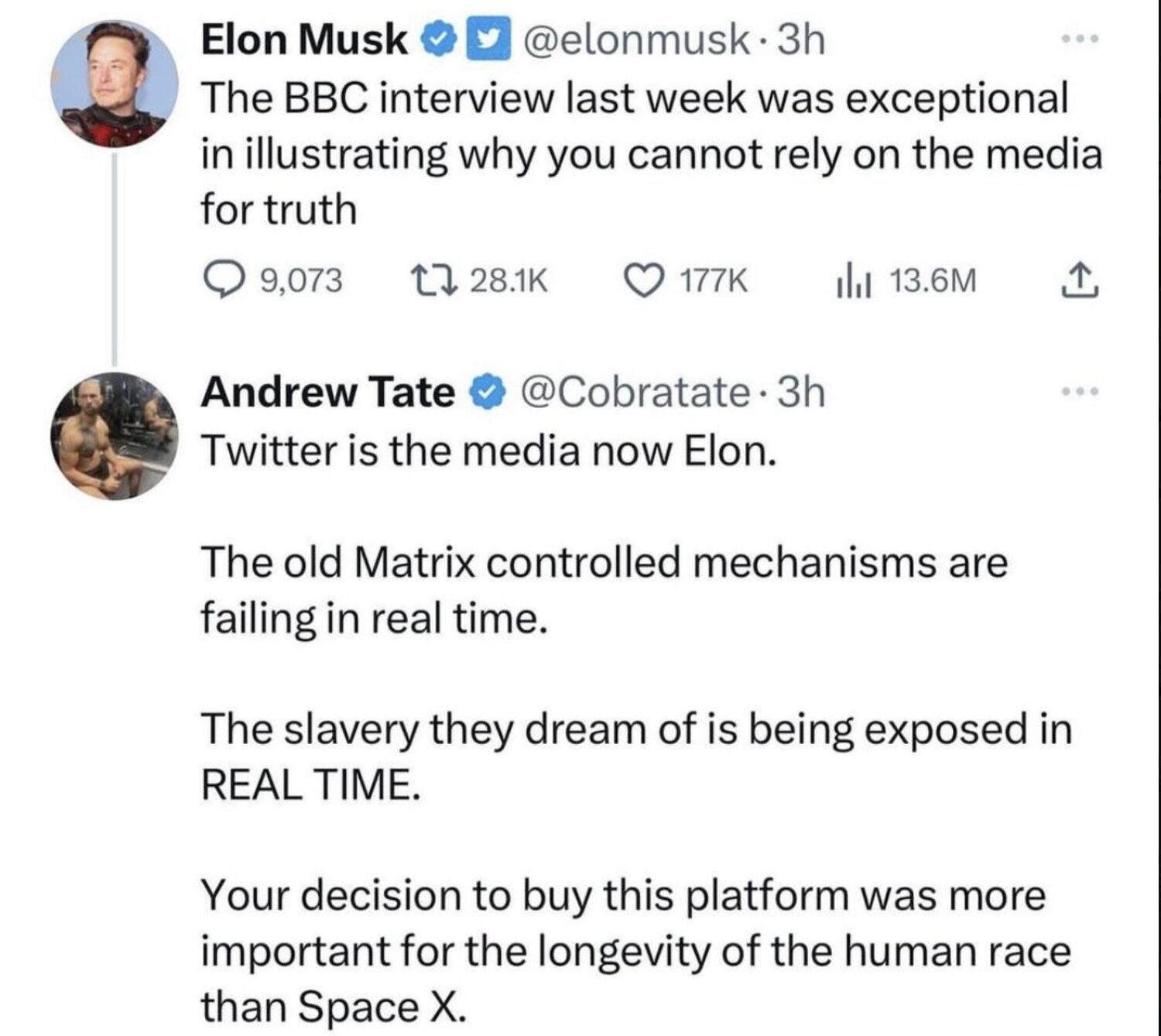The width and height of the screenshot is (1161, 1036).
Task: Reply to the BBC interview tweet
Action: coord(224,281)
